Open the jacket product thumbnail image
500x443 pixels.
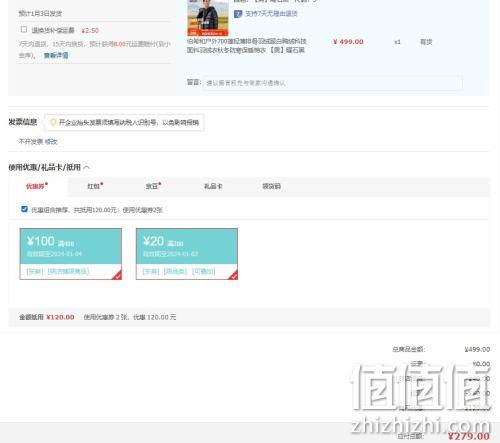tap(208, 17)
